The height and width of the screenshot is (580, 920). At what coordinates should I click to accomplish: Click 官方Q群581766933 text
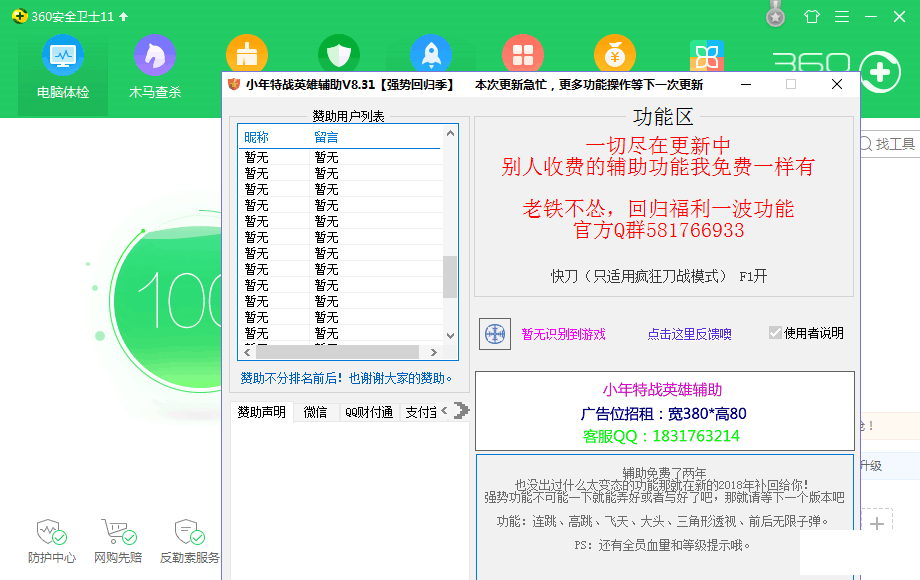[x=658, y=230]
